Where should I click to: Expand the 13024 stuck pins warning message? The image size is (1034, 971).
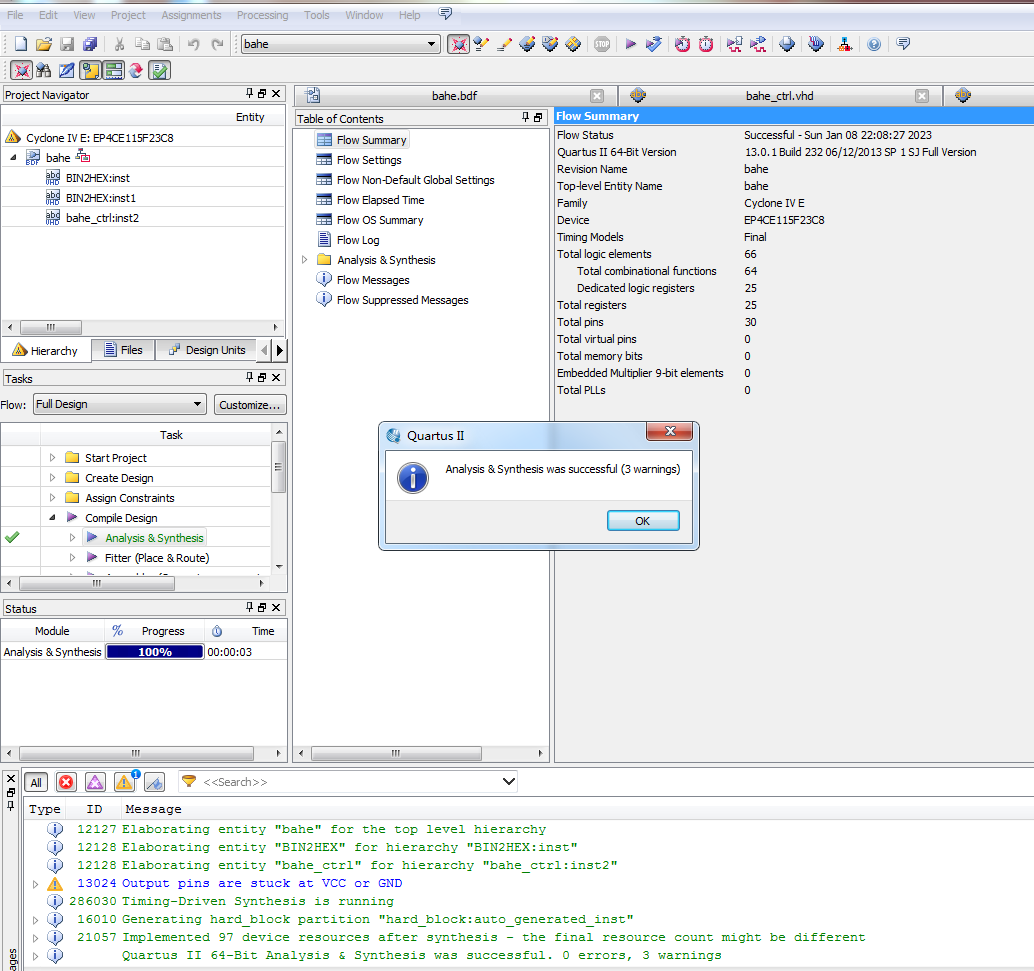point(36,884)
